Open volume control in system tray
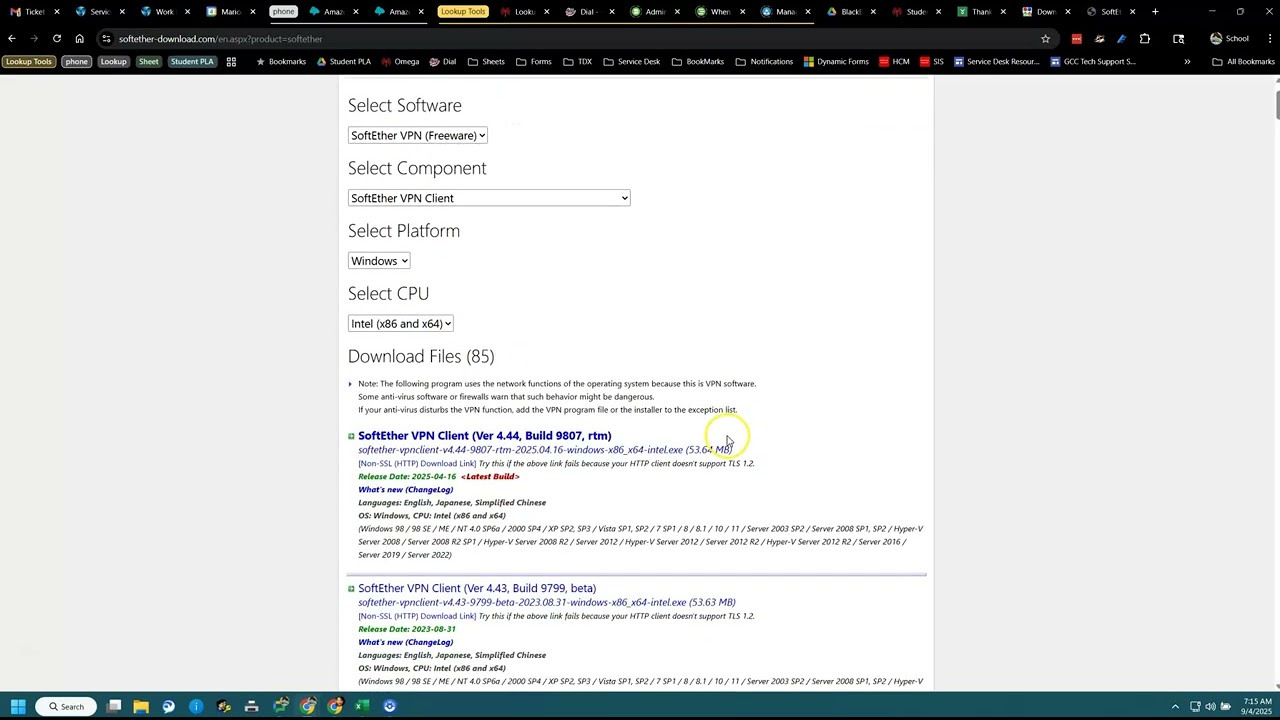Viewport: 1280px width, 720px height. click(x=1210, y=706)
